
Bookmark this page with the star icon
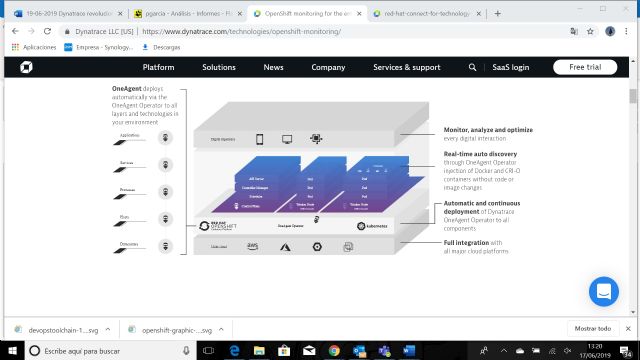tap(590, 31)
